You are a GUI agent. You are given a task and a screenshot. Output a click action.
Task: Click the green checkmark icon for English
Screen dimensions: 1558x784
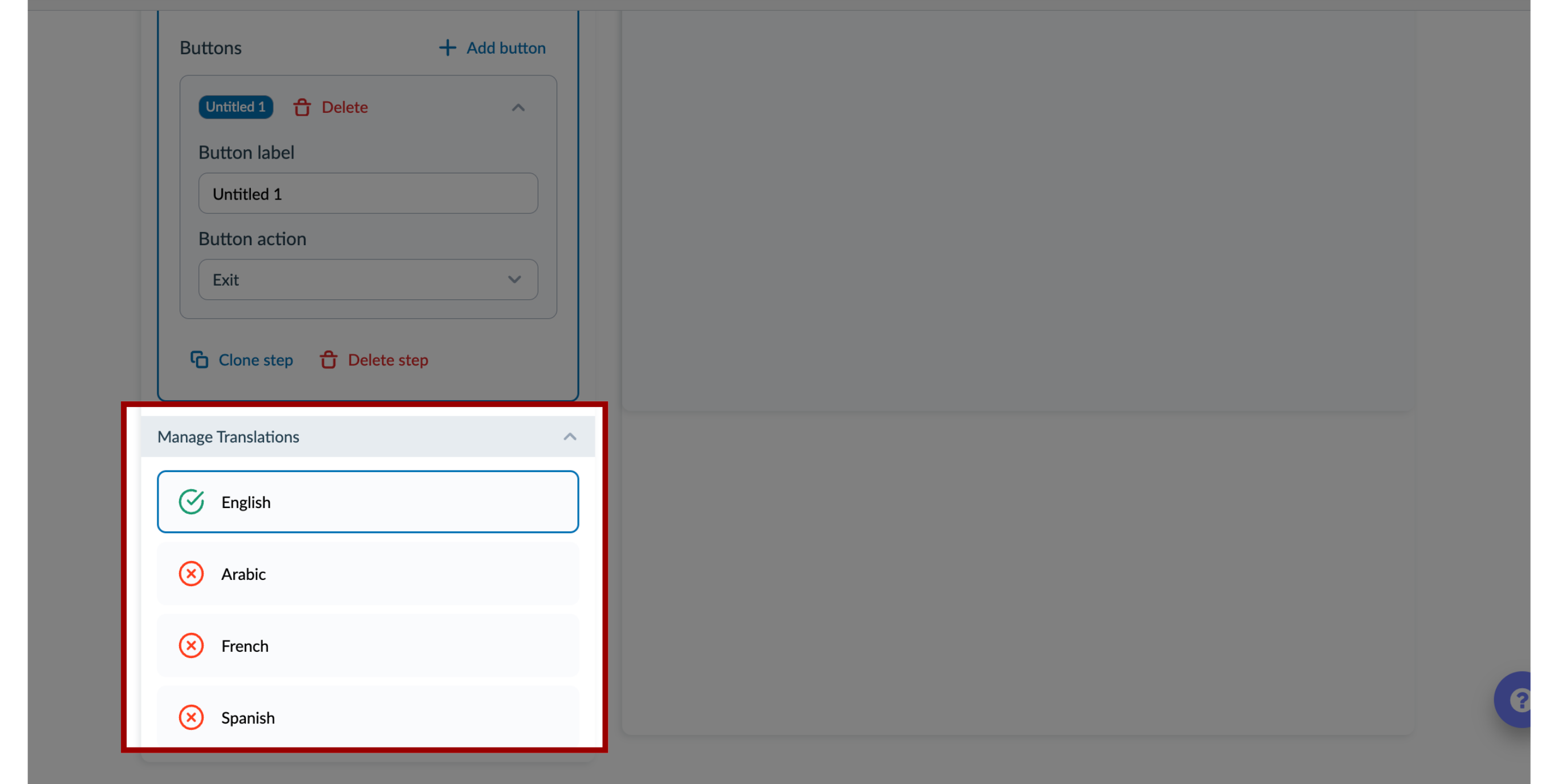pos(191,502)
